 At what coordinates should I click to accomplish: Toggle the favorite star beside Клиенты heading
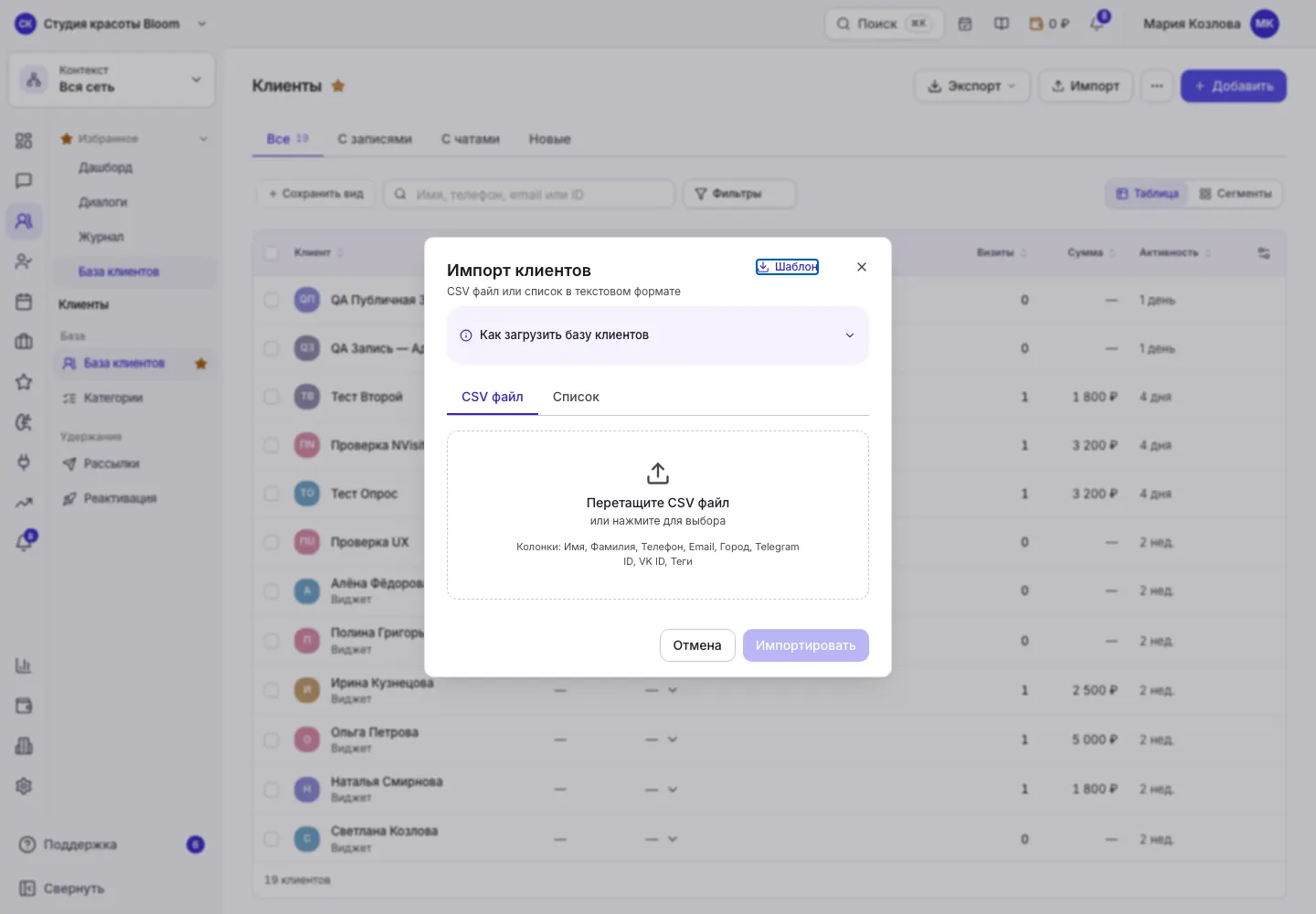tap(338, 86)
